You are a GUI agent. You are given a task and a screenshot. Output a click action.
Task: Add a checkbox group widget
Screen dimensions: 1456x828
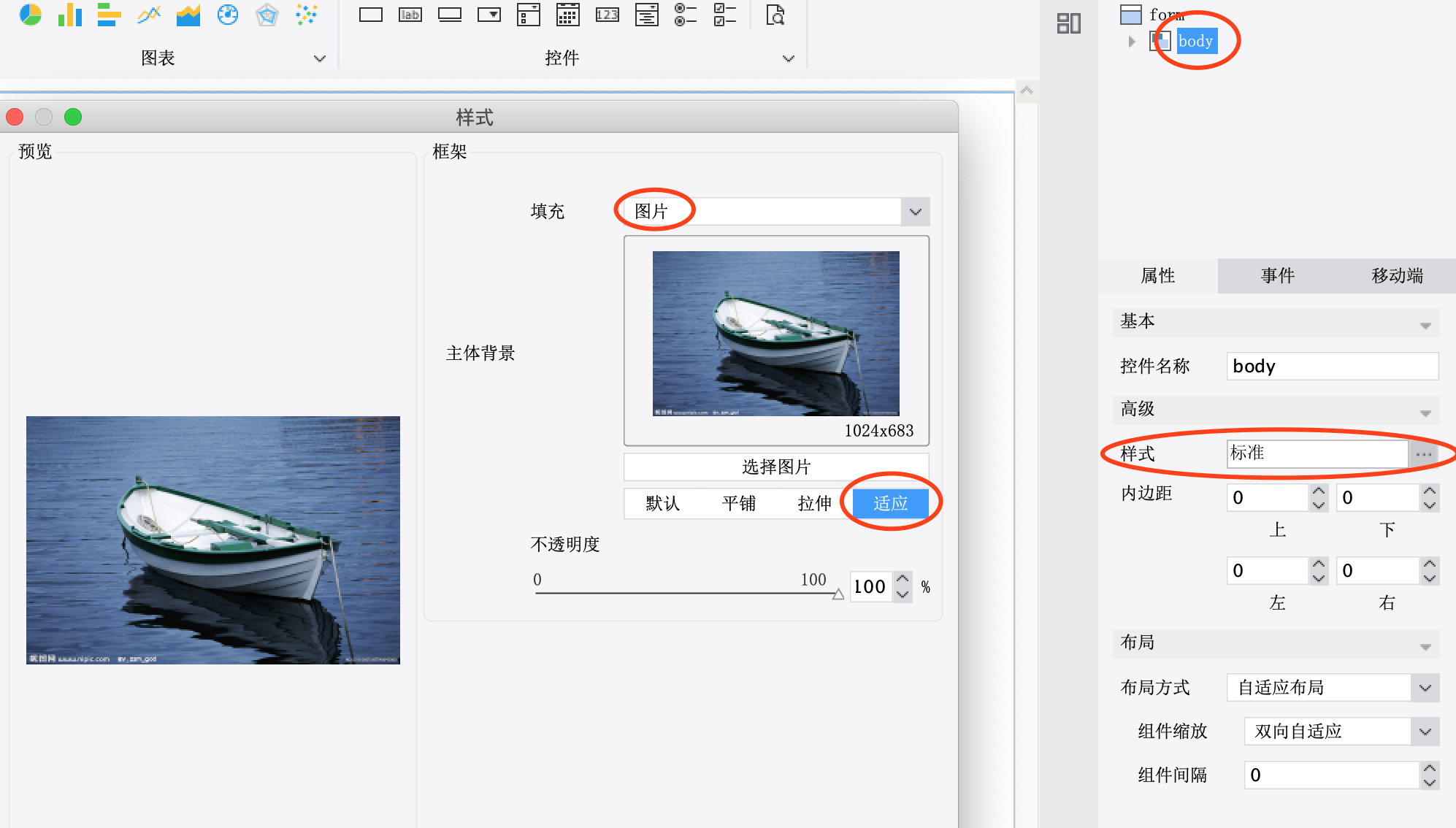tap(725, 15)
